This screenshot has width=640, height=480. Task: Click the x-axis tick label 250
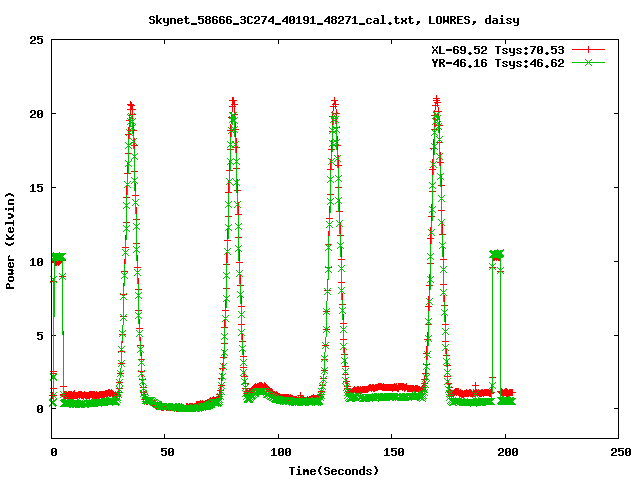tap(620, 452)
